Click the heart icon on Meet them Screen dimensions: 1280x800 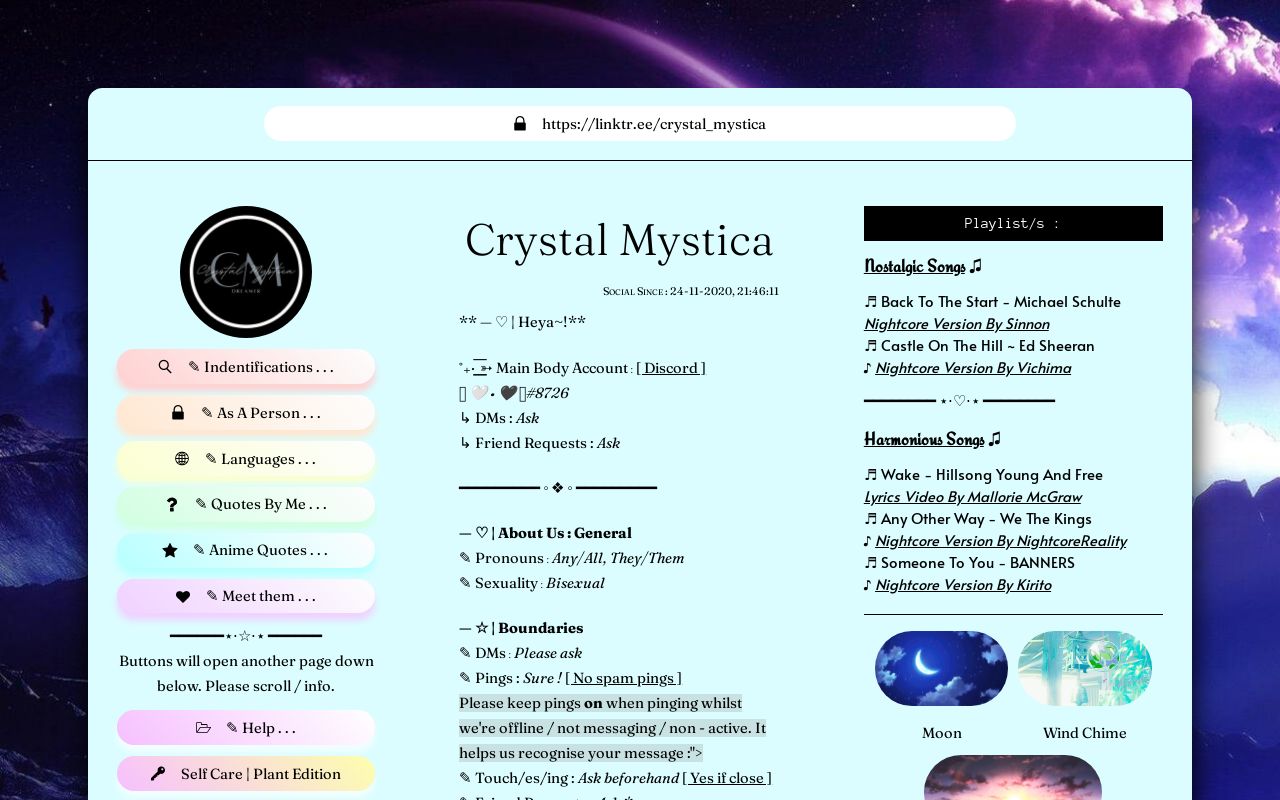[x=183, y=596]
